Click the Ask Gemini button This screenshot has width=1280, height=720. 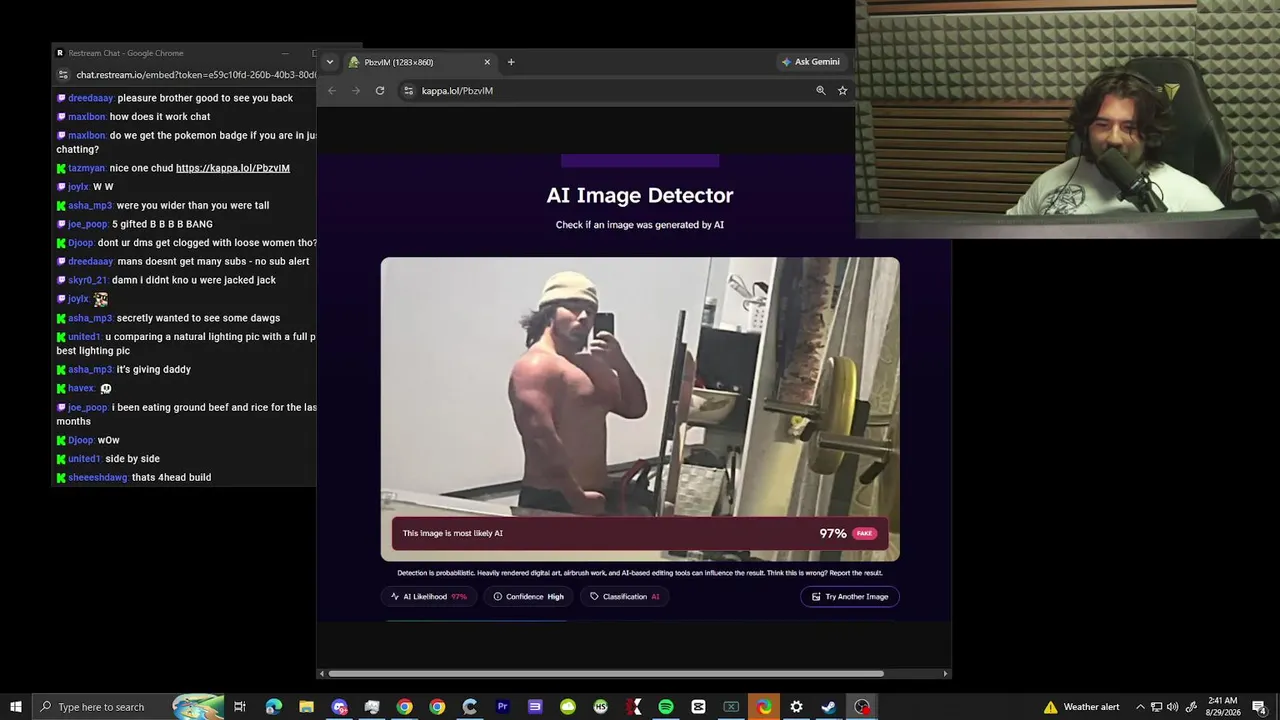811,62
